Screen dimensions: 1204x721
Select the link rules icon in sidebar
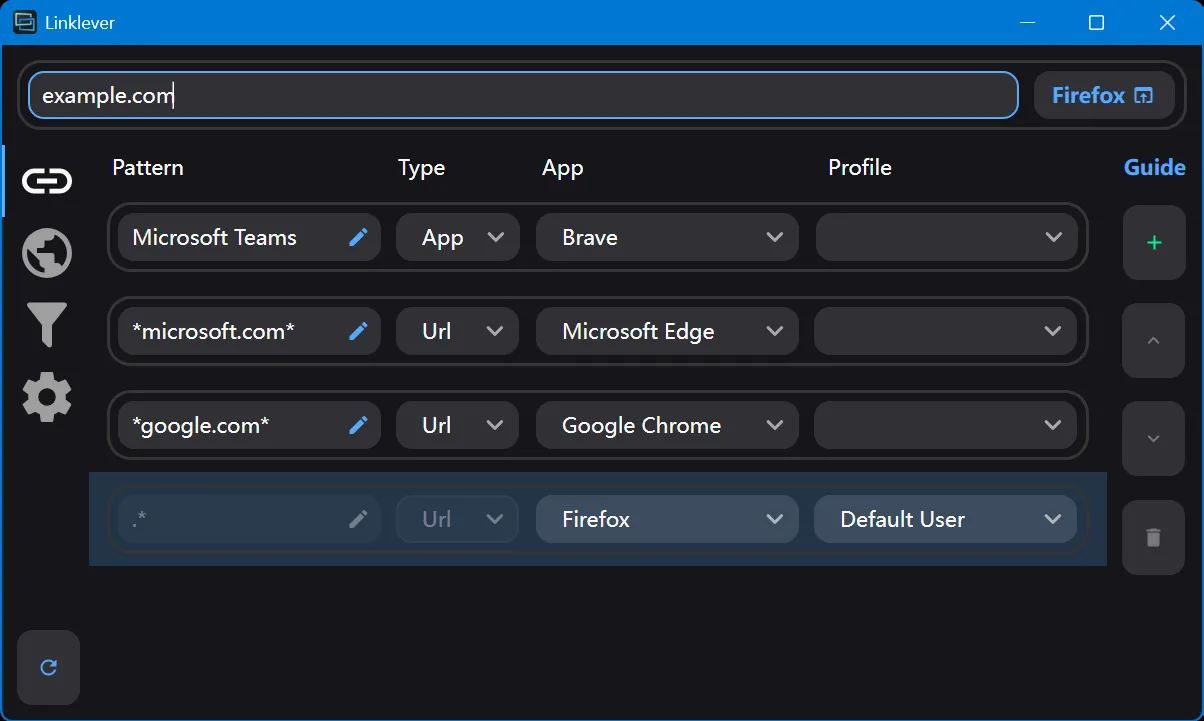pyautogui.click(x=46, y=181)
